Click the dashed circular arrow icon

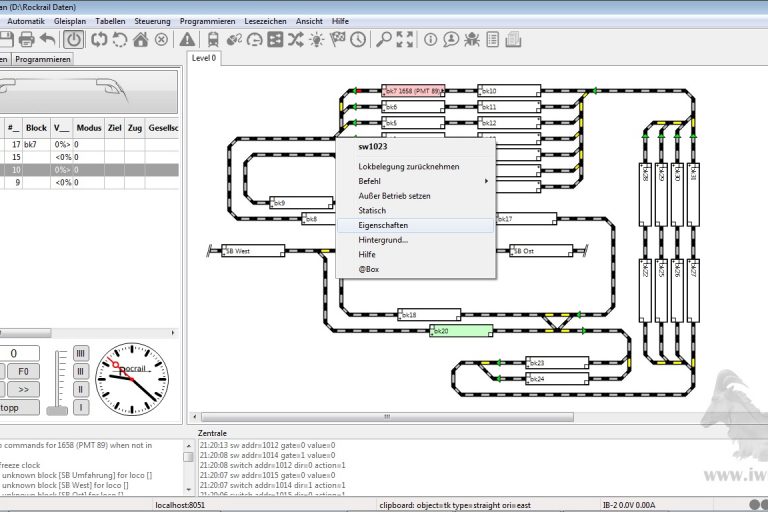click(120, 40)
